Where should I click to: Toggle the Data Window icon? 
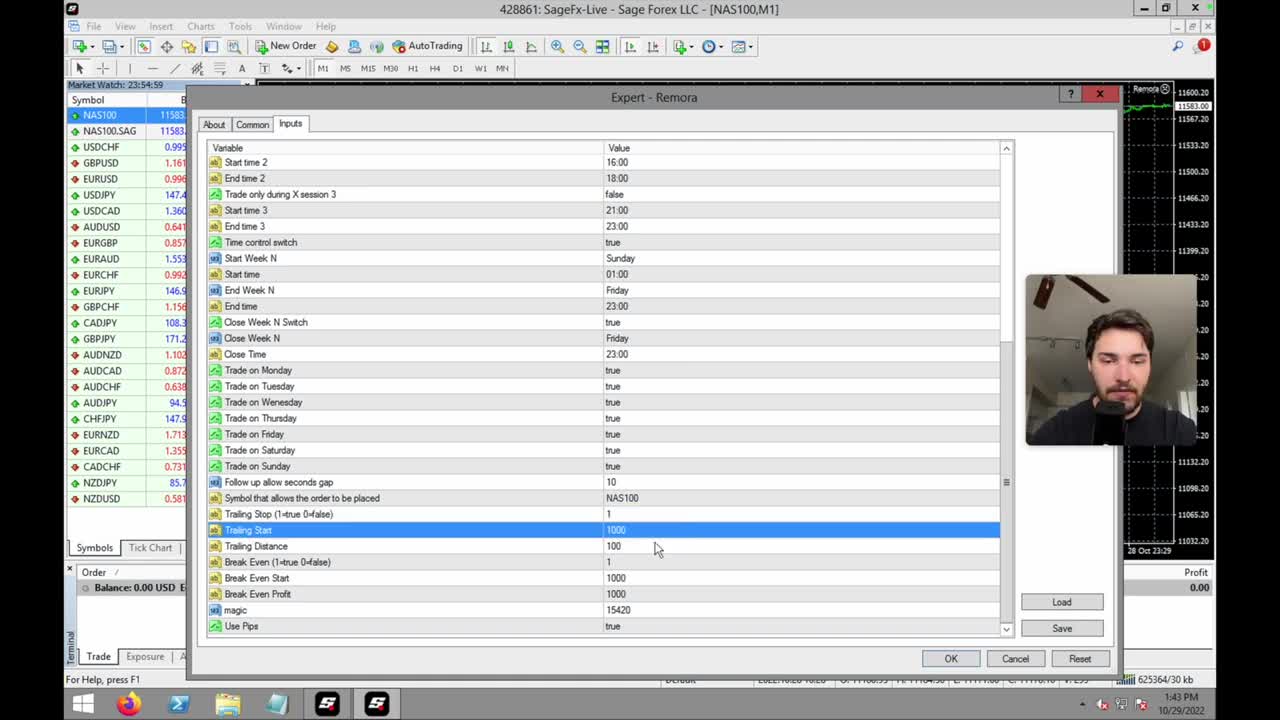166,46
